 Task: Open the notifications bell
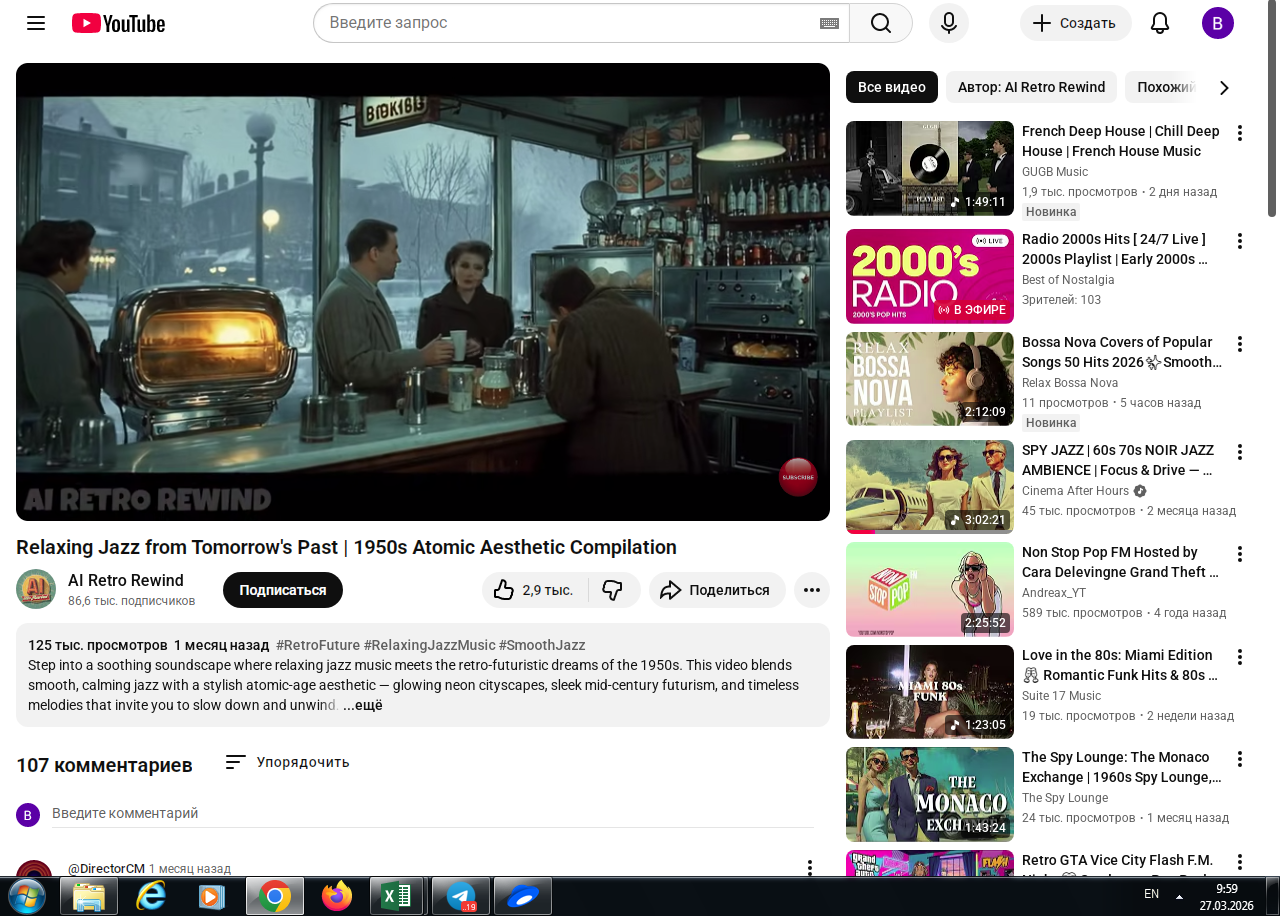(1160, 23)
